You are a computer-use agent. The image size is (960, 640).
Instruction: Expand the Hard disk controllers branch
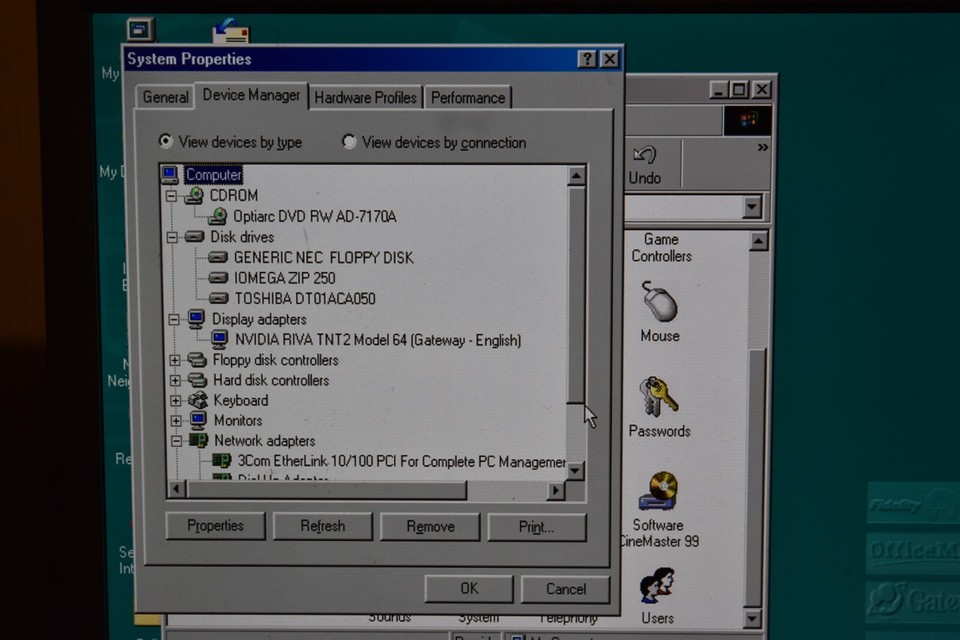tap(176, 380)
